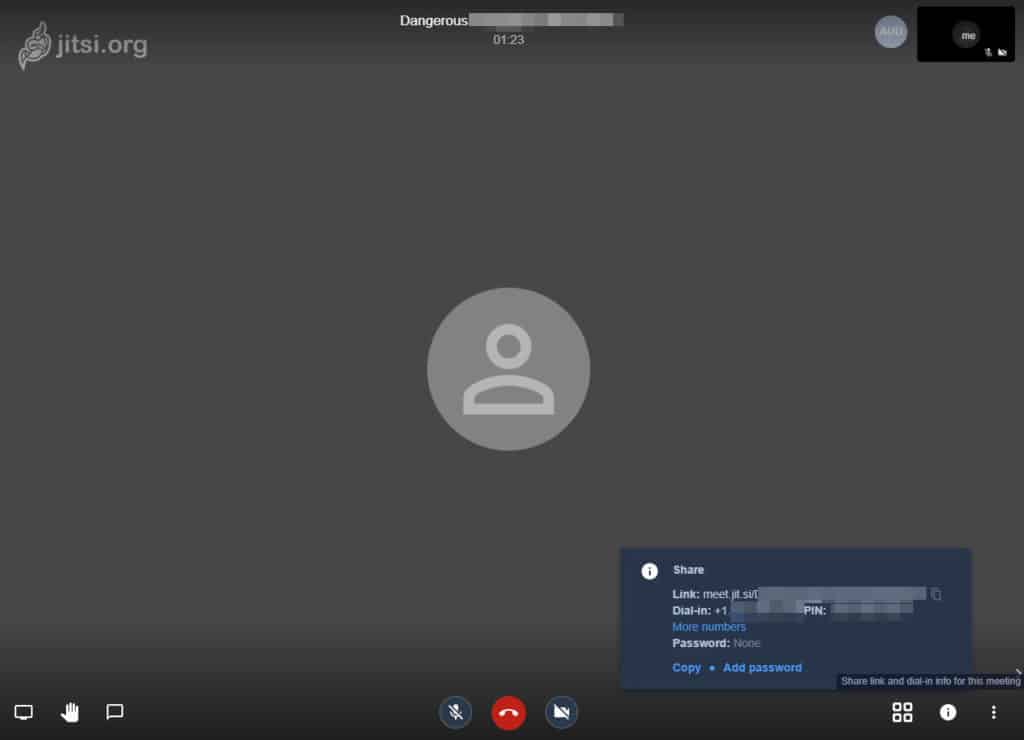This screenshot has height=740, width=1024.
Task: Click the large participant avatar
Action: 508,369
